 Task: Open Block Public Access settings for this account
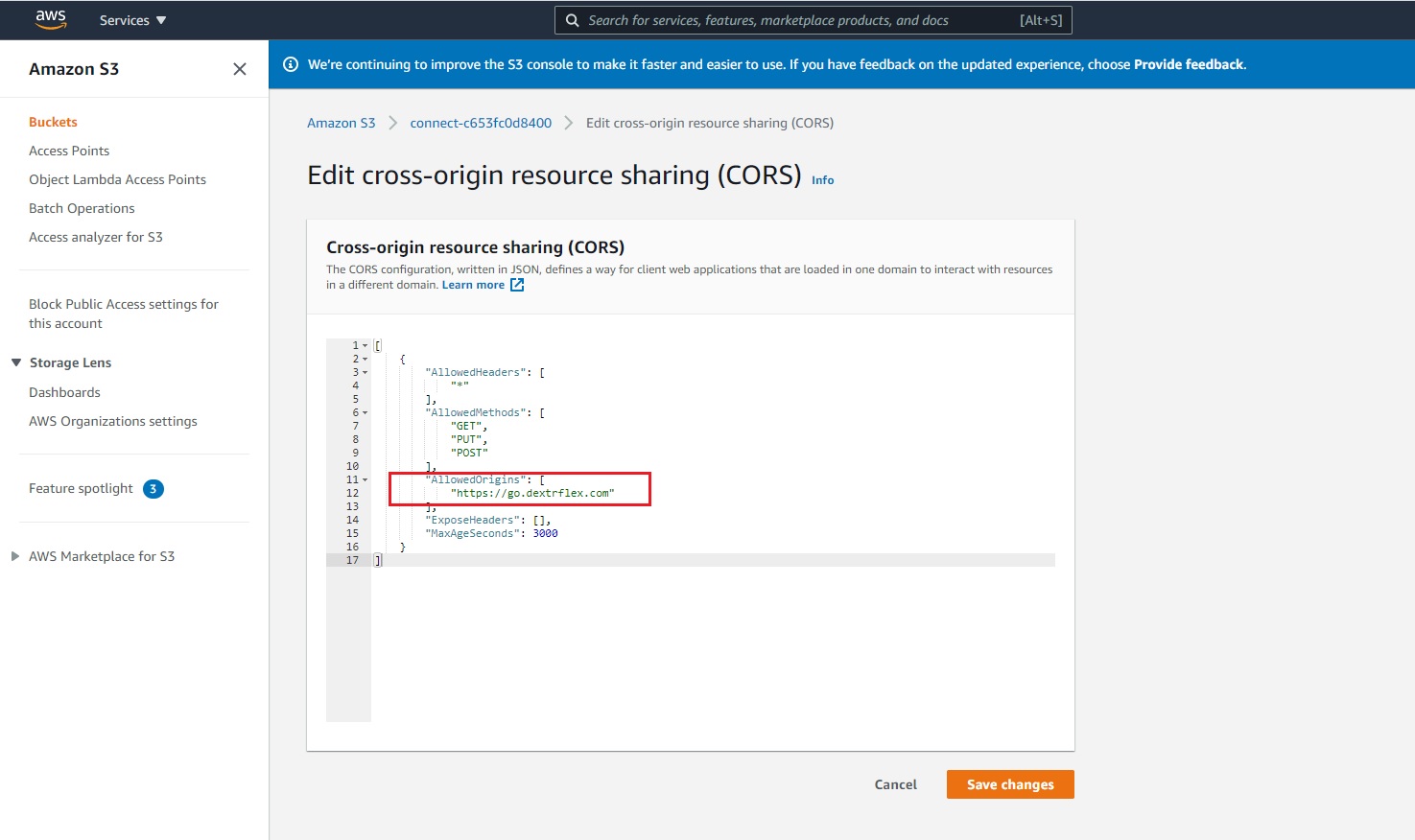coord(124,314)
